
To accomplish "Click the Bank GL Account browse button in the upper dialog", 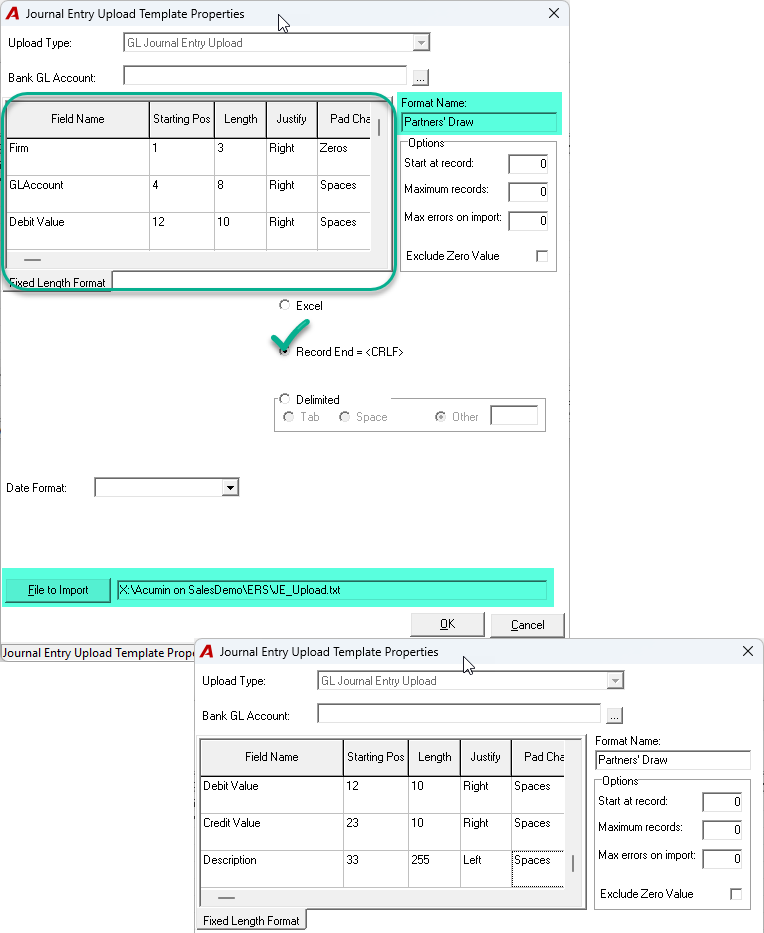I will pos(421,77).
